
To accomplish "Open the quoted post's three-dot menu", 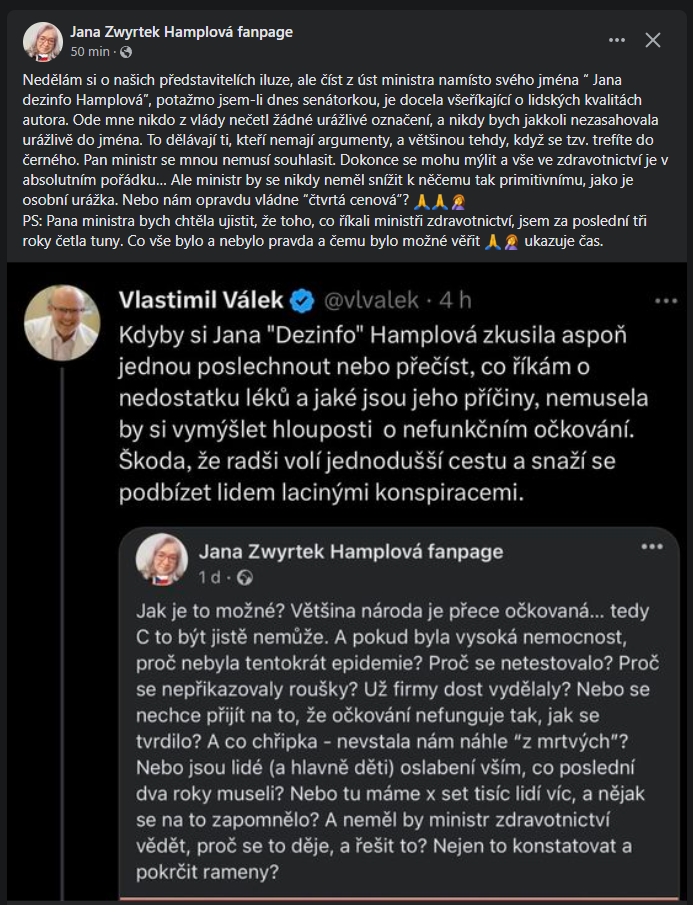I will tap(652, 547).
